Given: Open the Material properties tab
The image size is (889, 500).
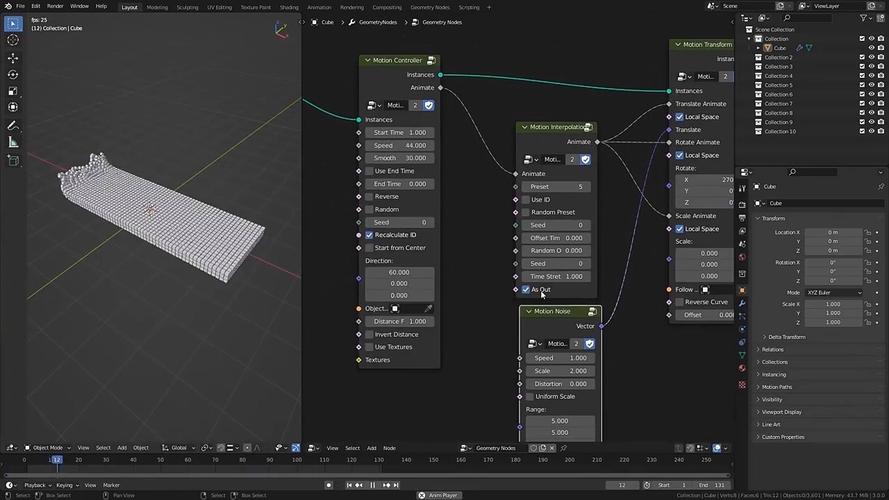Looking at the screenshot, I should (742, 368).
